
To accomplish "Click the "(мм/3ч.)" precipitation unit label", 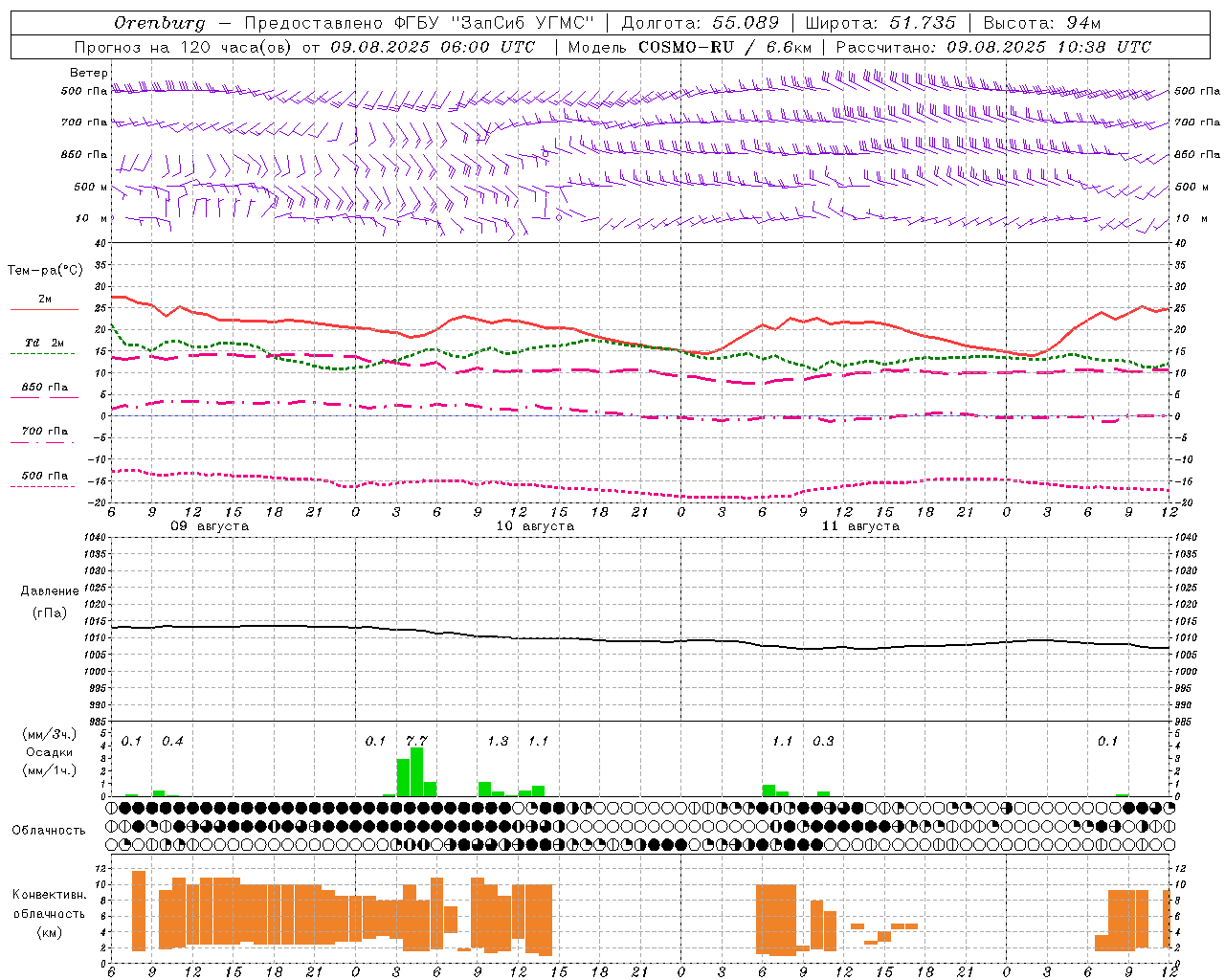I will click(49, 734).
